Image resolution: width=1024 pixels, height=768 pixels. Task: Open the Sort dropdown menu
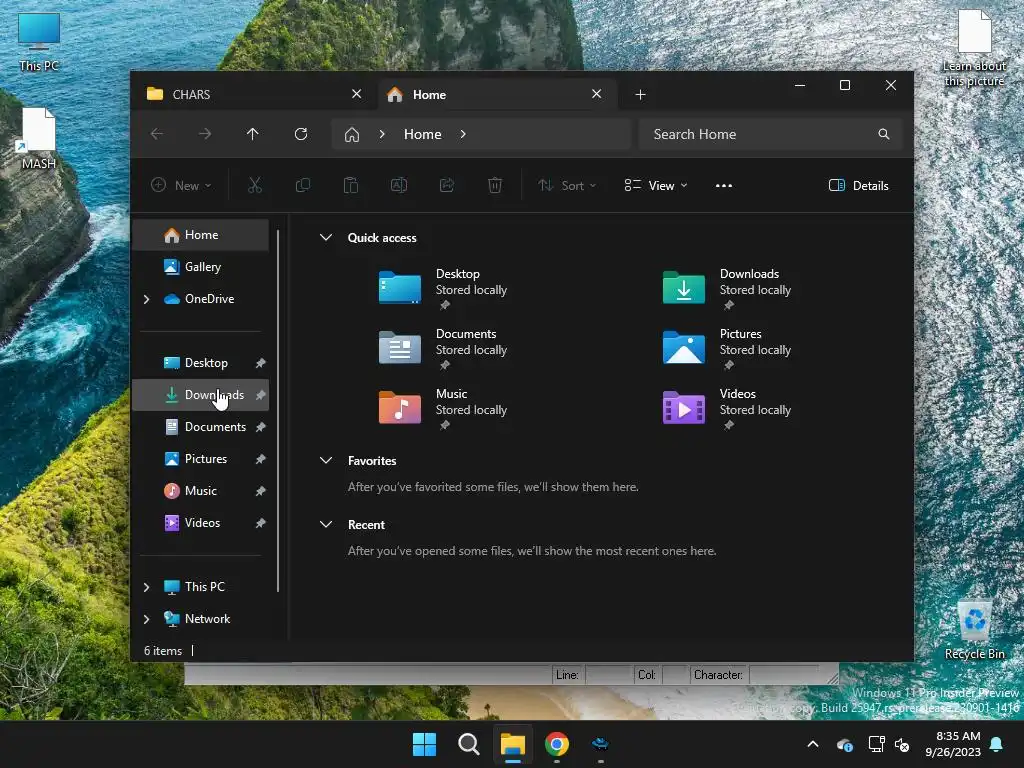pos(567,185)
